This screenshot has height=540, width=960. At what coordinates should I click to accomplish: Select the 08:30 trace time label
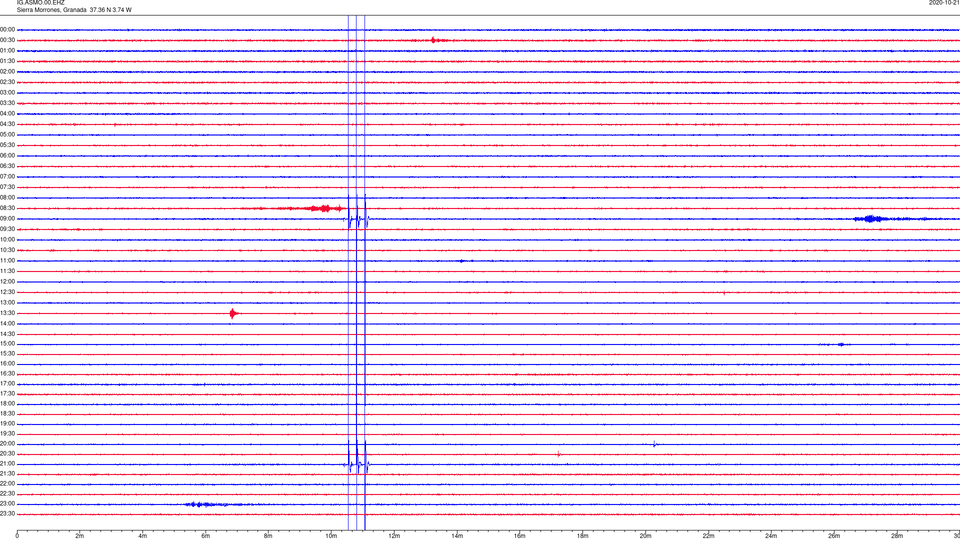coord(7,208)
